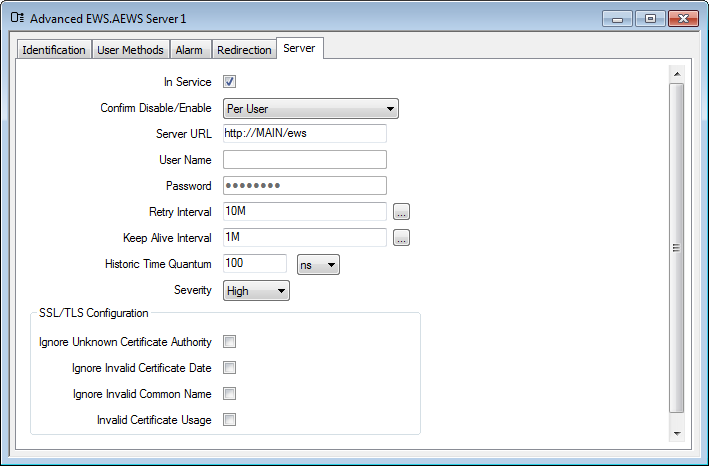This screenshot has width=709, height=466.
Task: Switch to the Identification tab
Action: (x=54, y=50)
